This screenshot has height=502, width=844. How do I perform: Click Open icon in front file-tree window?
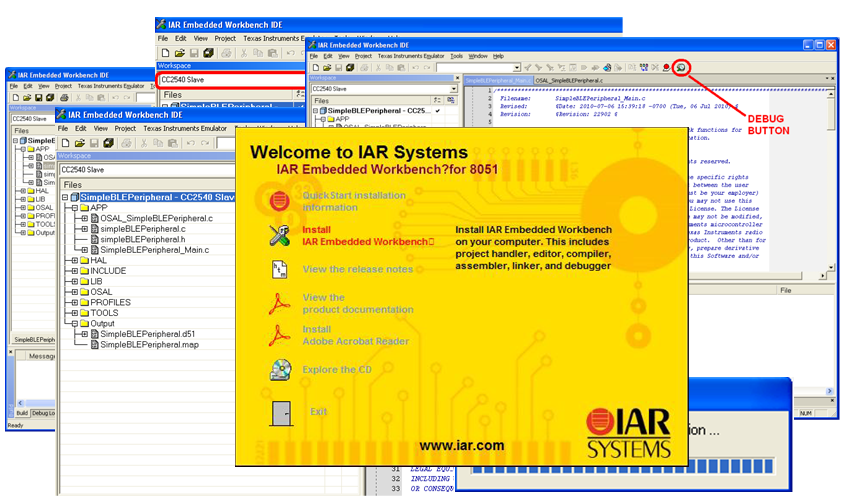[80, 143]
